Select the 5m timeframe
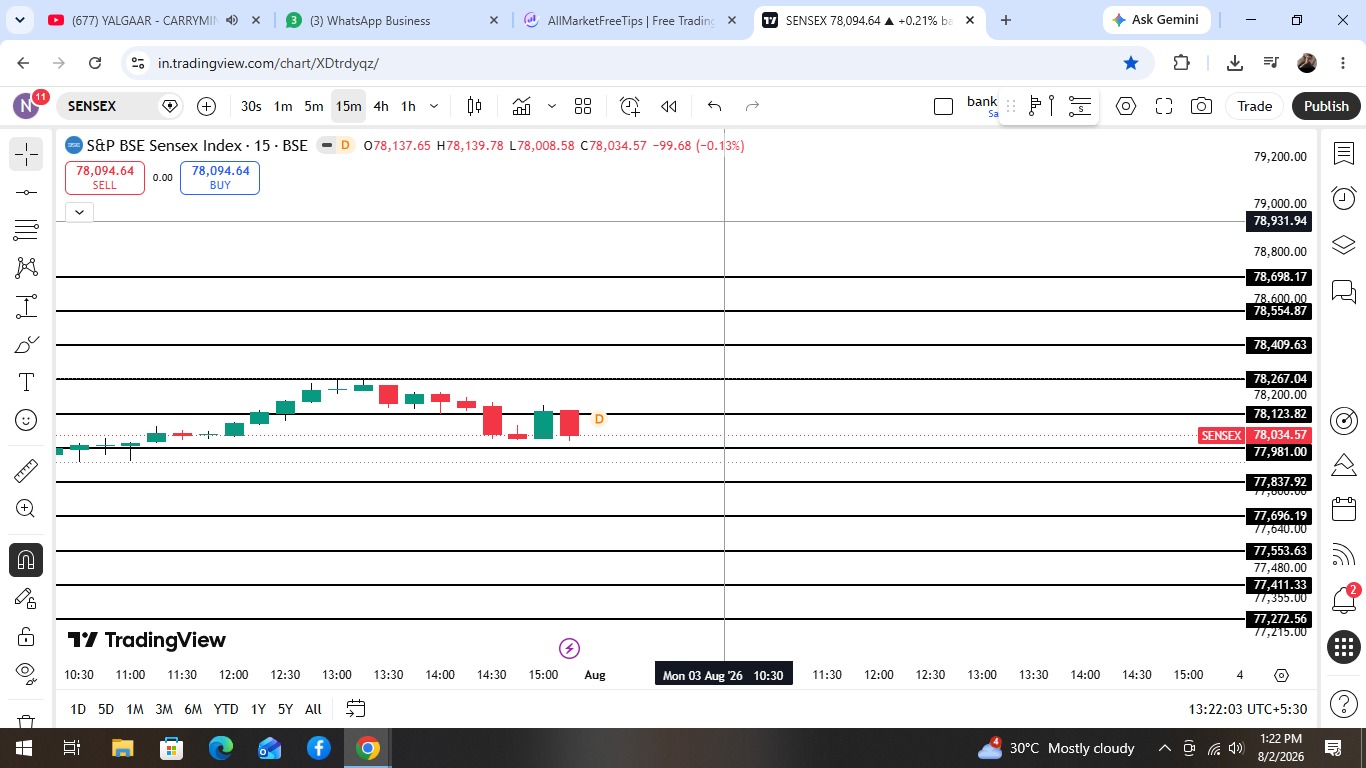 click(314, 106)
